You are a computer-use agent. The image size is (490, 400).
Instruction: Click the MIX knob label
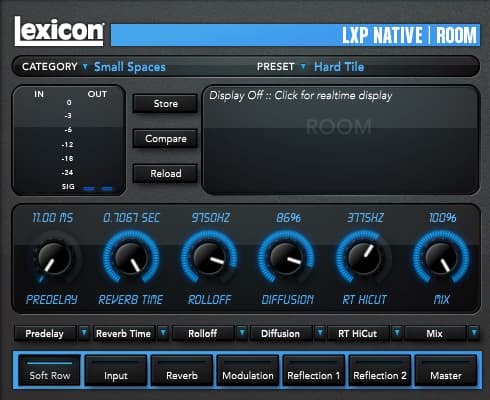(442, 299)
